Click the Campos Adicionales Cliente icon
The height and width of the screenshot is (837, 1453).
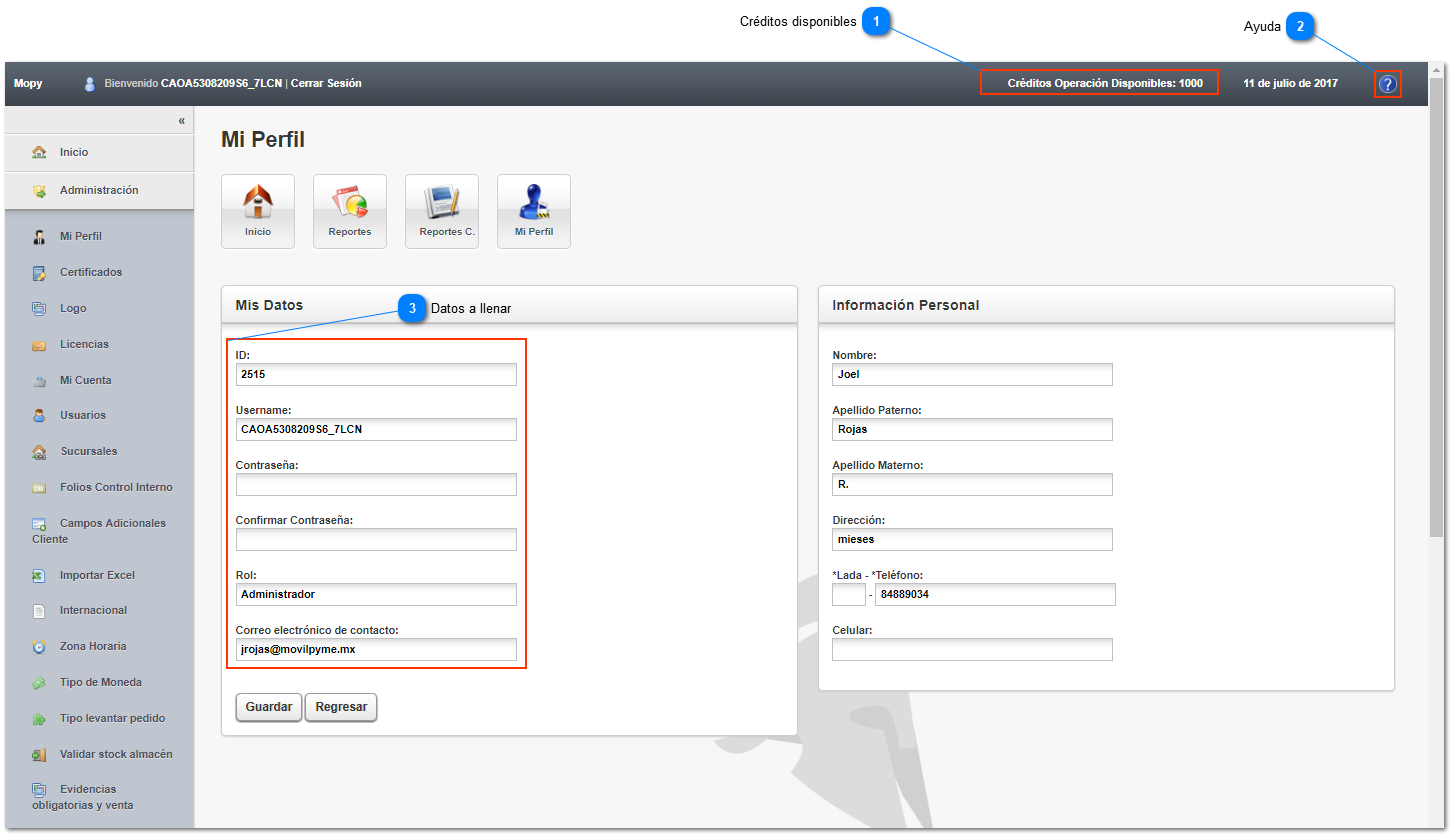39,524
